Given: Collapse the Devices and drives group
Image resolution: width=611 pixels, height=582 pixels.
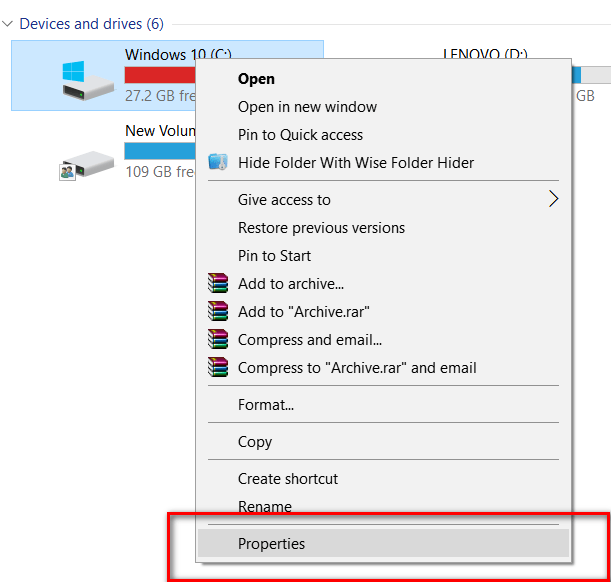Looking at the screenshot, I should coord(7,24).
